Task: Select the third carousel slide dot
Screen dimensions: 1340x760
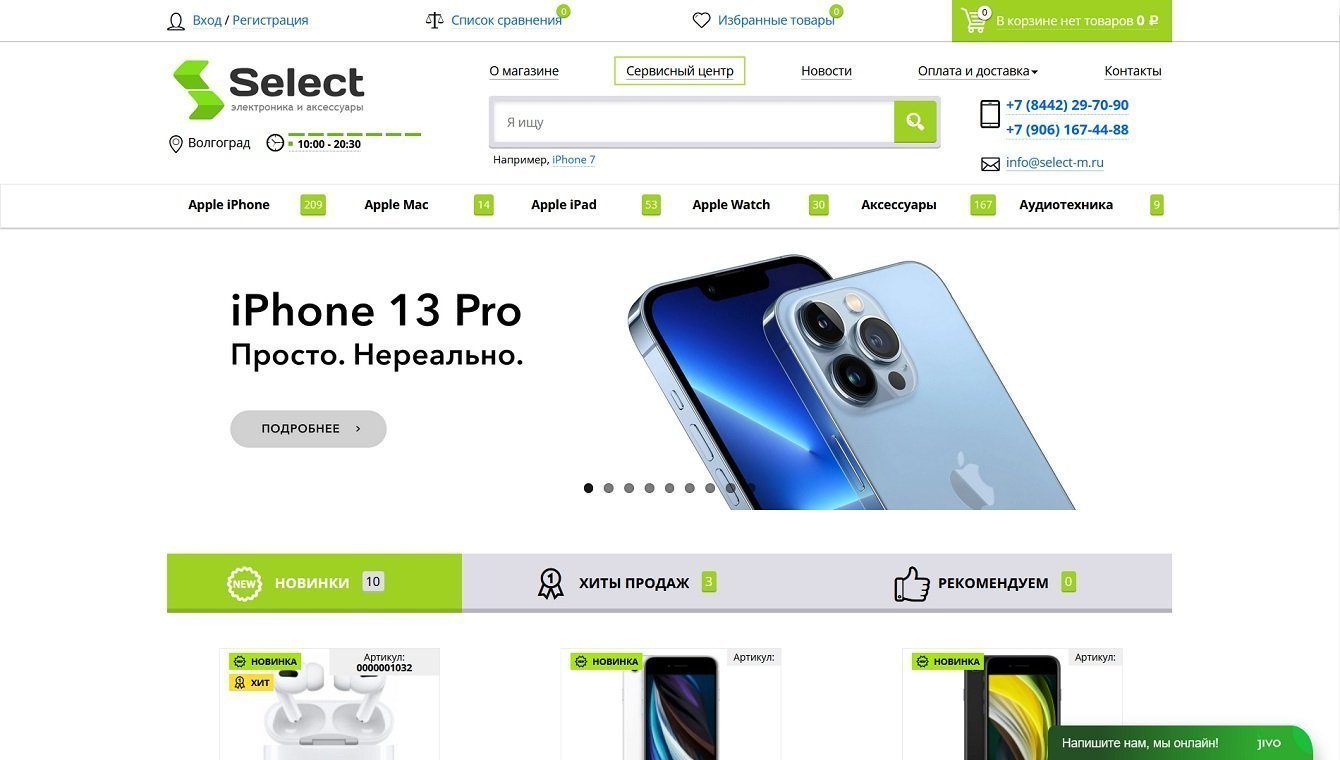Action: [629, 488]
